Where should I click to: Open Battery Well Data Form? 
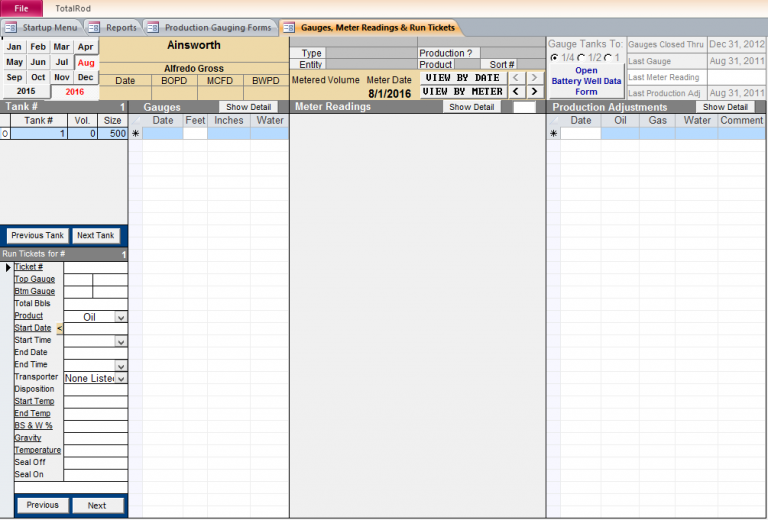[586, 81]
